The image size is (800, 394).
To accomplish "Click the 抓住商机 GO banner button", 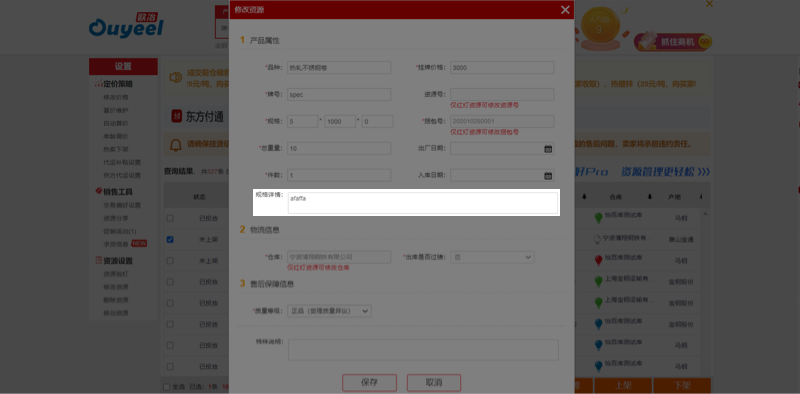I will pyautogui.click(x=672, y=42).
